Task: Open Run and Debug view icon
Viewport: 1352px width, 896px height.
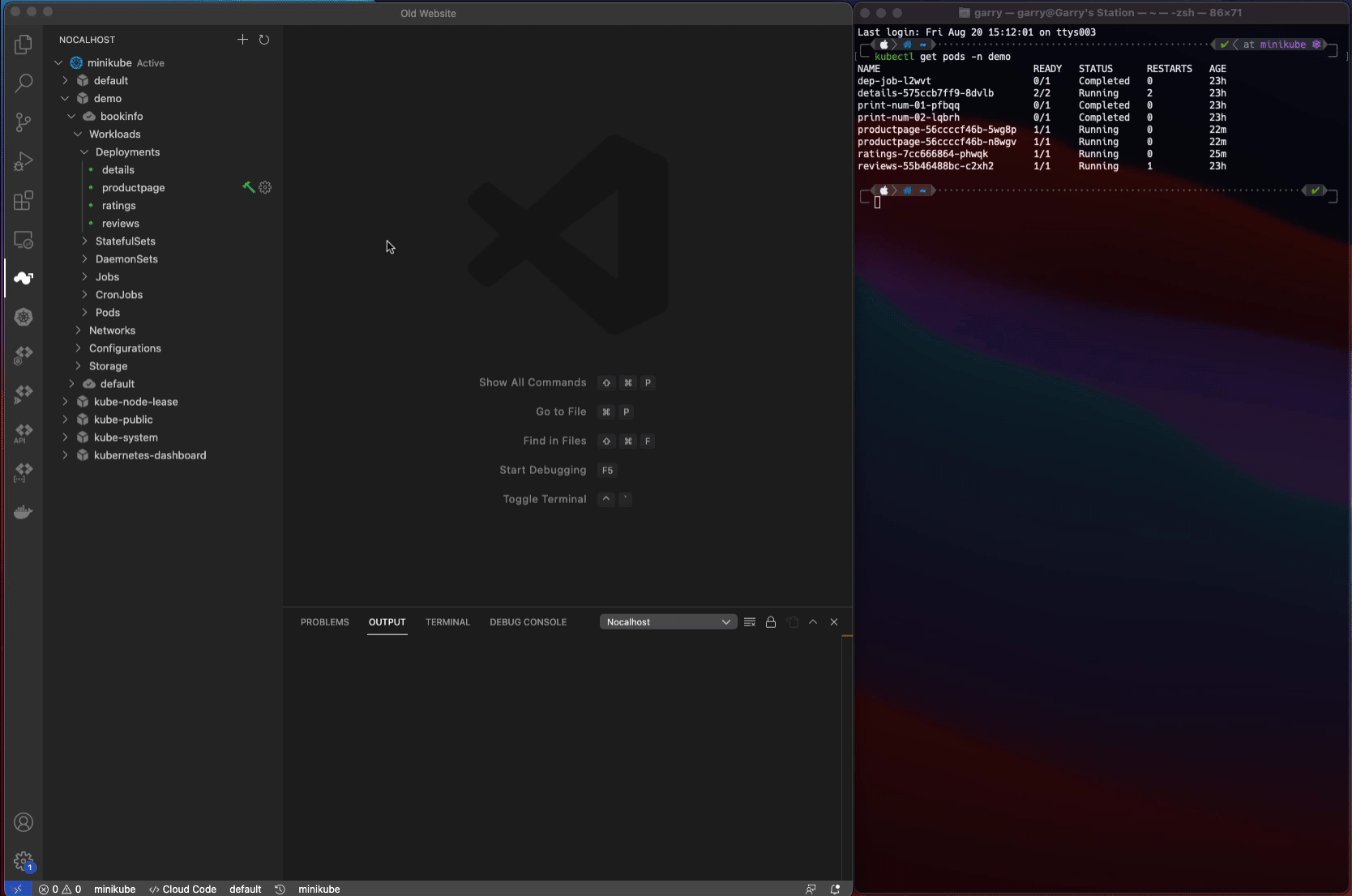Action: point(24,161)
